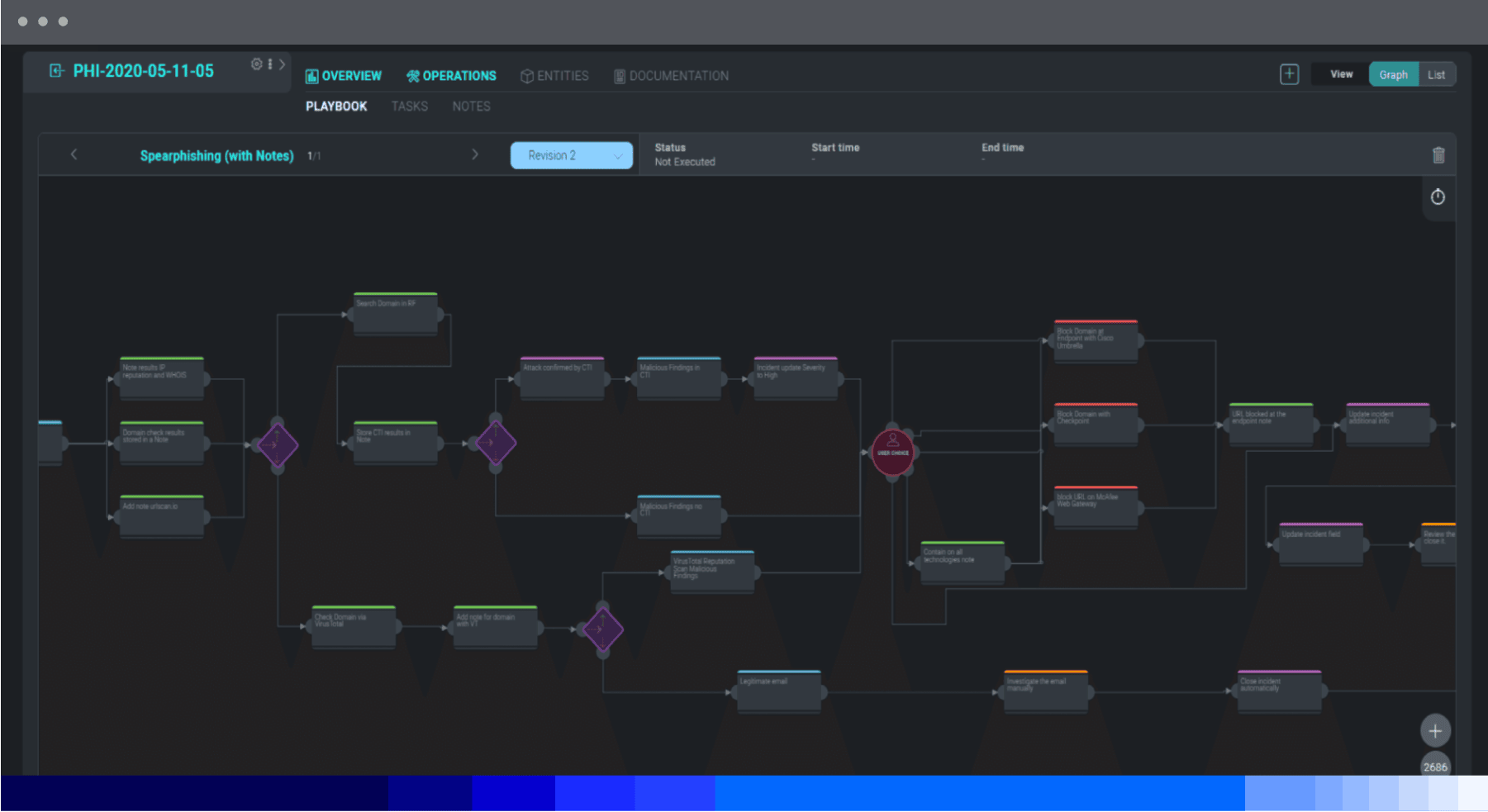Click the add playbook plus button
Image resolution: width=1488 pixels, height=812 pixels.
(1289, 74)
